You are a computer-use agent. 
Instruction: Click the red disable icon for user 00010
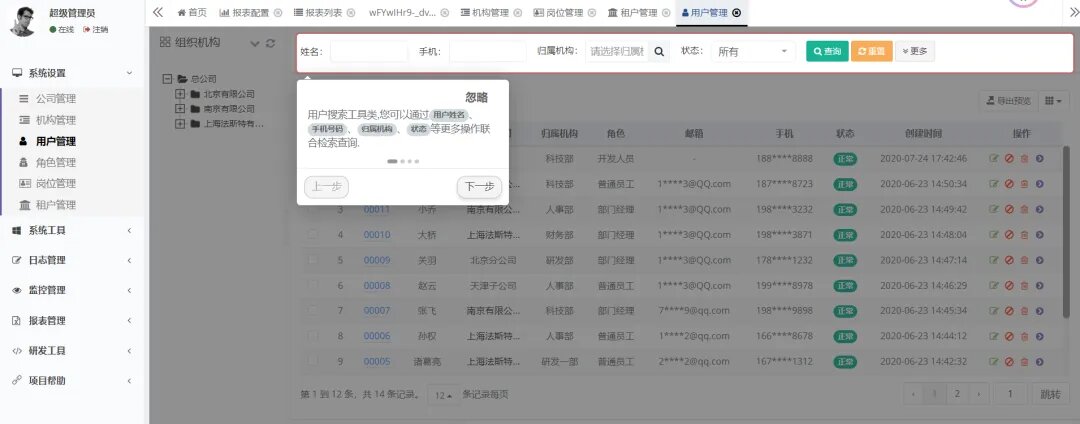point(1009,235)
